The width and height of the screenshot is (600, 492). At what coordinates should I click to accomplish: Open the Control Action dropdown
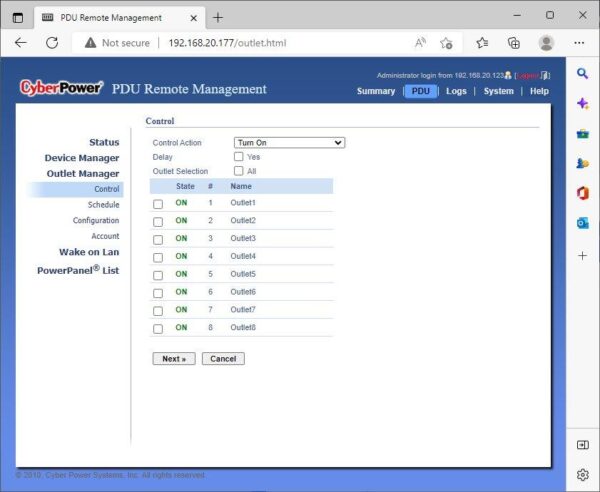(289, 143)
